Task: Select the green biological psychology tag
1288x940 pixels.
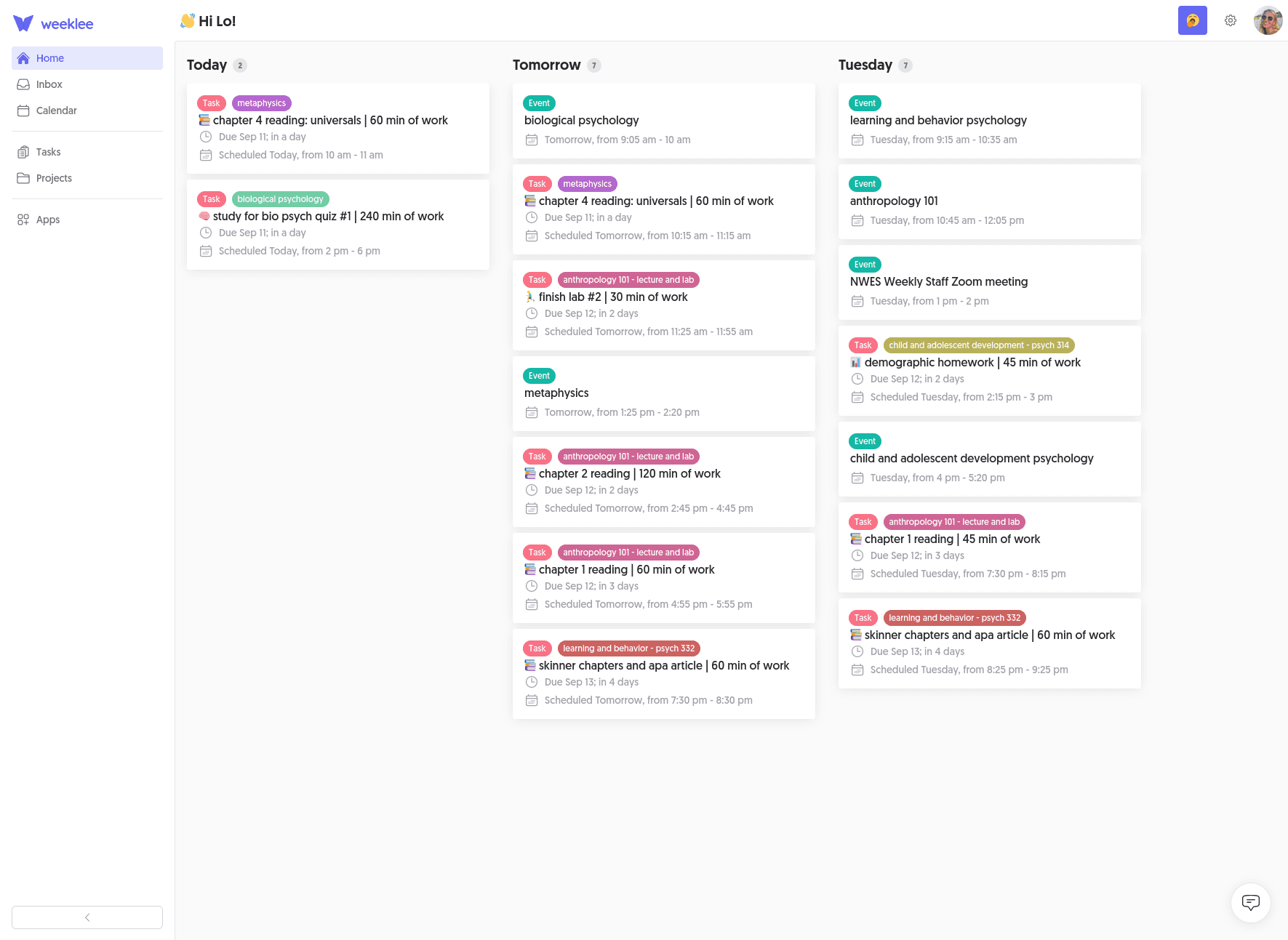Action: pos(280,199)
